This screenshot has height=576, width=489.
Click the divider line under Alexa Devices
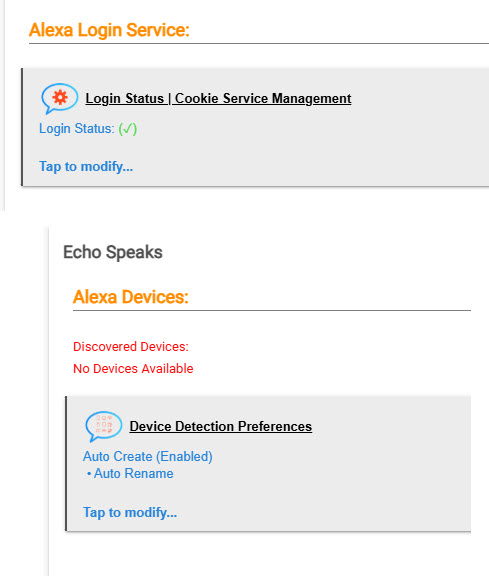click(272, 310)
